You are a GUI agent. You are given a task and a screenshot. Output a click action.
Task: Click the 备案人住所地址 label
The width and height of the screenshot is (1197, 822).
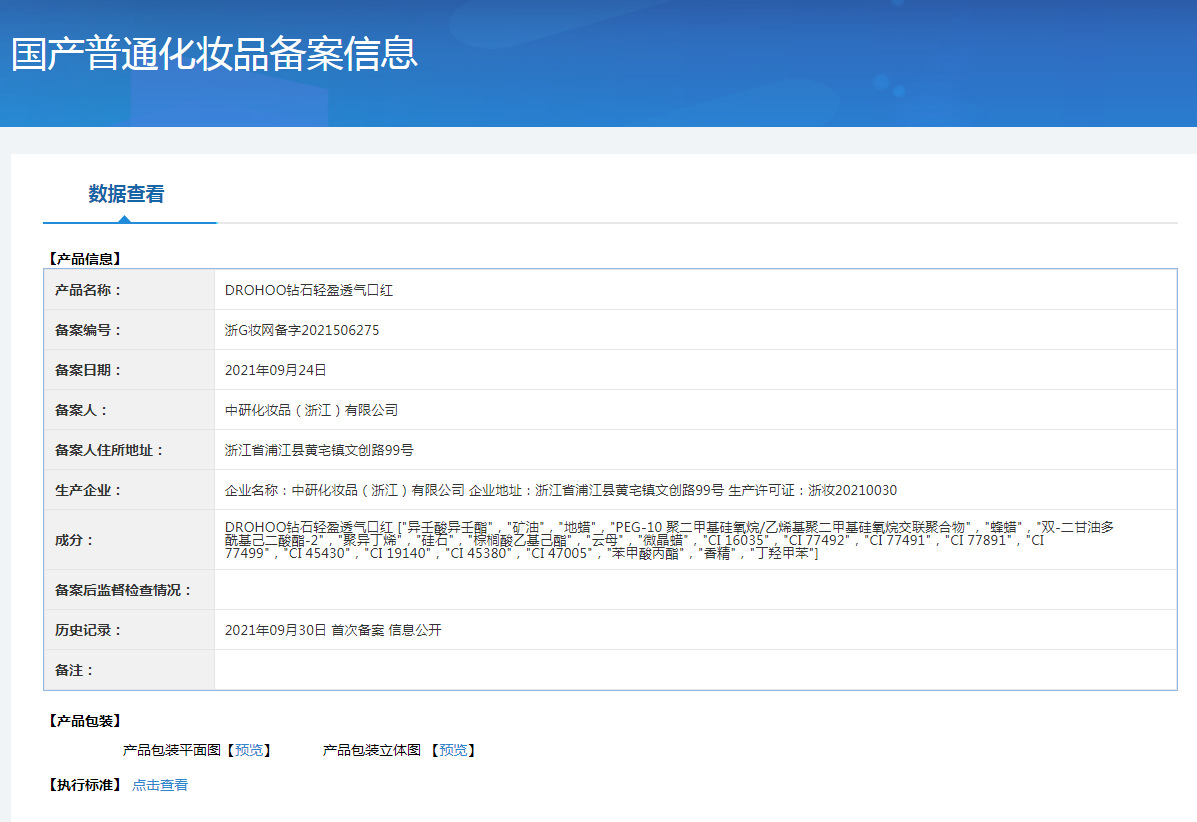[x=109, y=450]
